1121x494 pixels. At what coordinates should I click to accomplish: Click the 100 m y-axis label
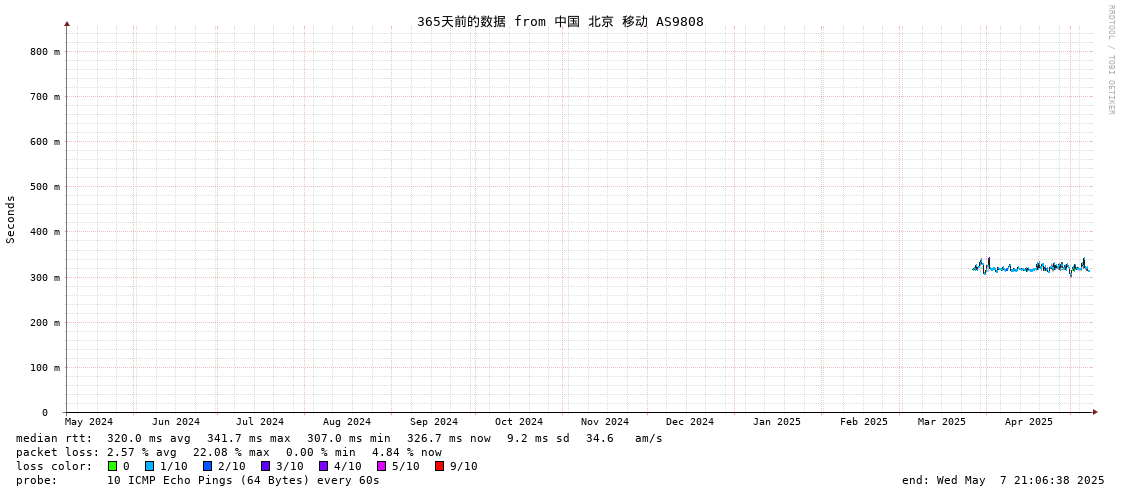[x=45, y=367]
